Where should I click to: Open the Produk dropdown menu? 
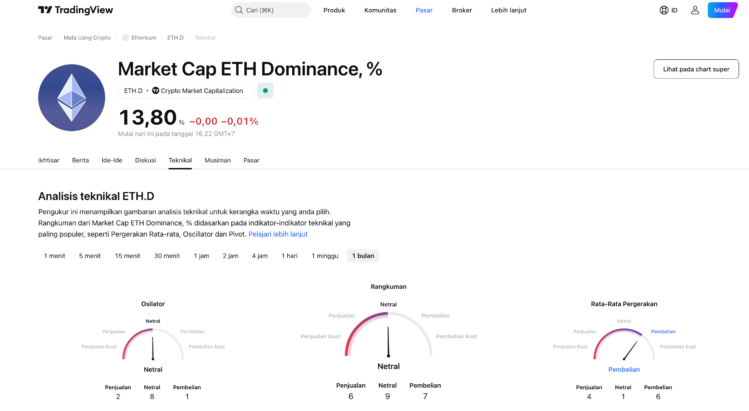point(334,10)
